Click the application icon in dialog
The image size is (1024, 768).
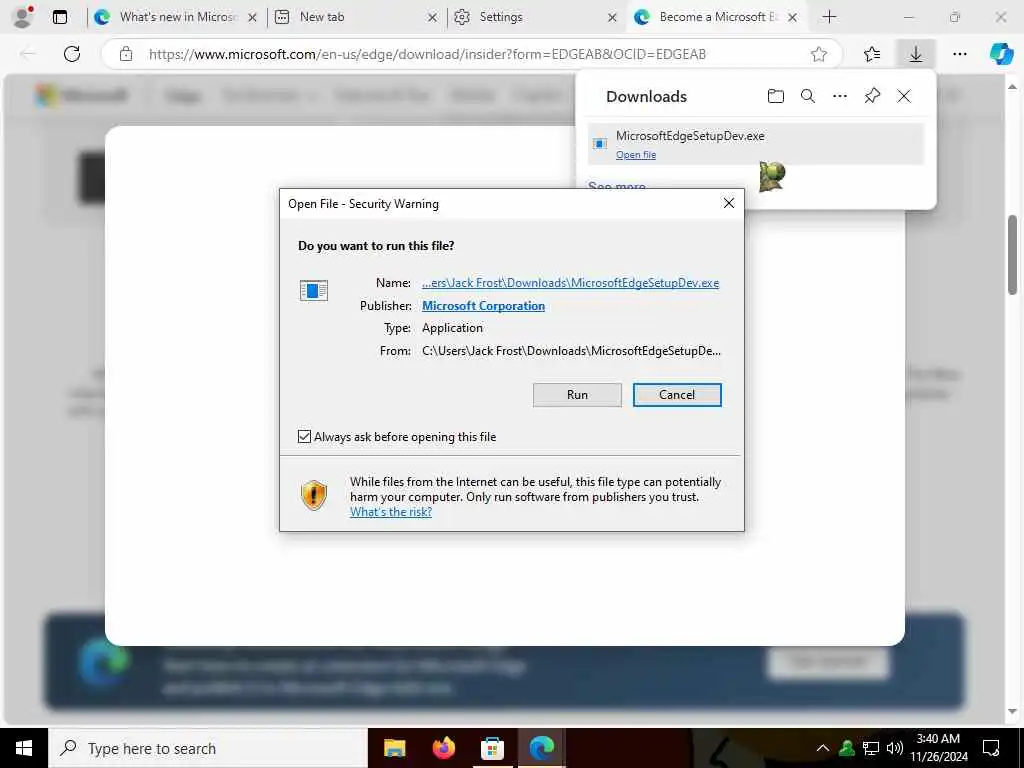tap(313, 290)
